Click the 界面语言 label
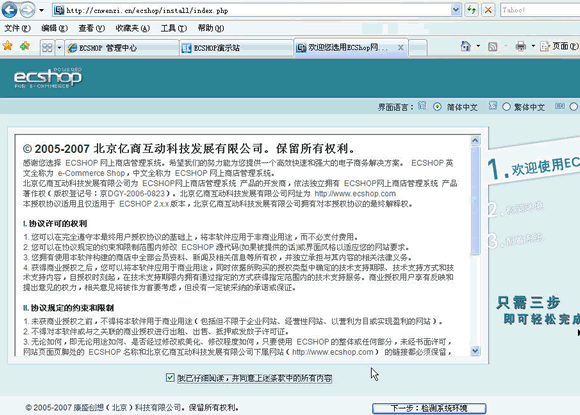Viewport: 580px width, 415px height. click(395, 107)
